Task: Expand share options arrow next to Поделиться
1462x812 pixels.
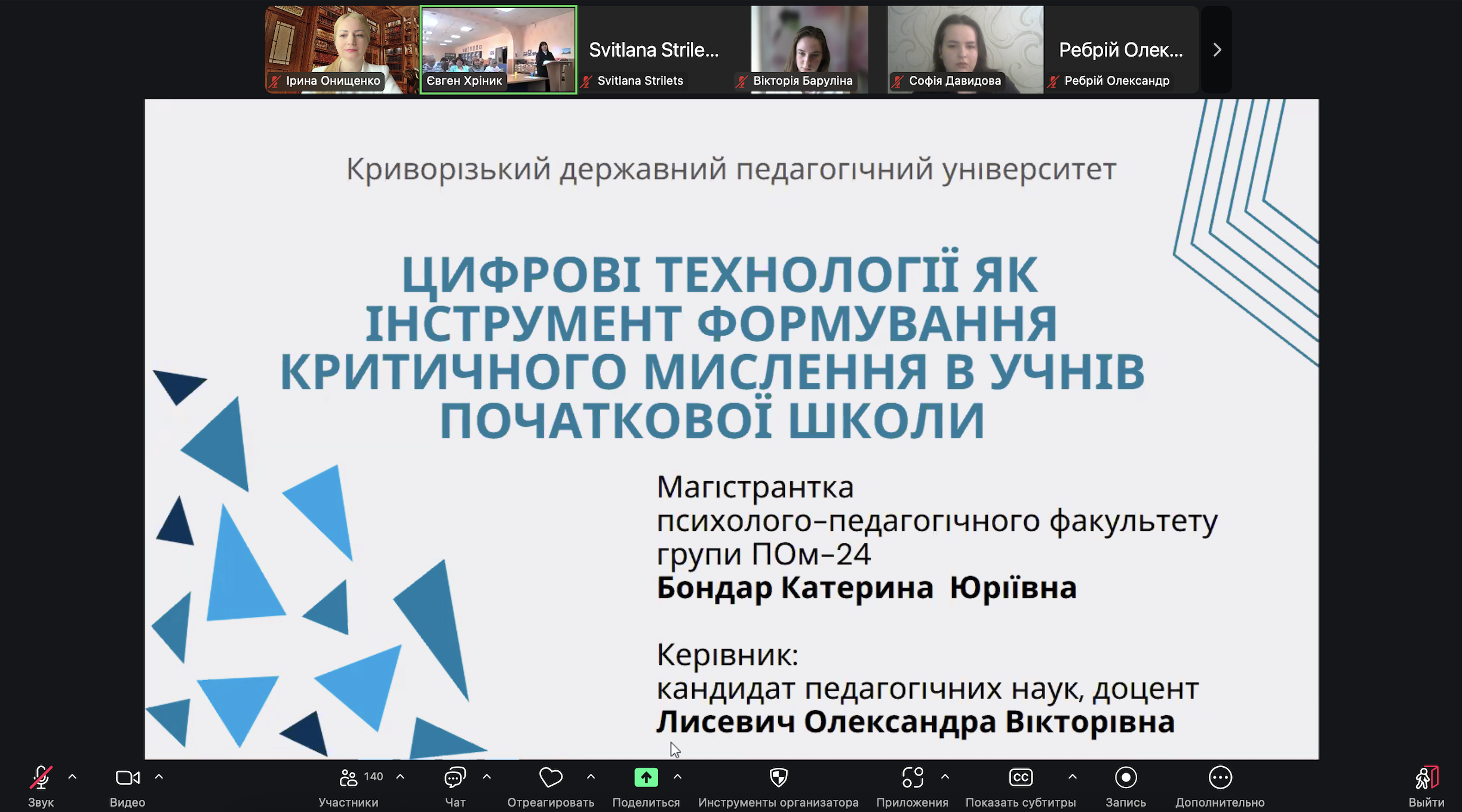Action: point(677,777)
